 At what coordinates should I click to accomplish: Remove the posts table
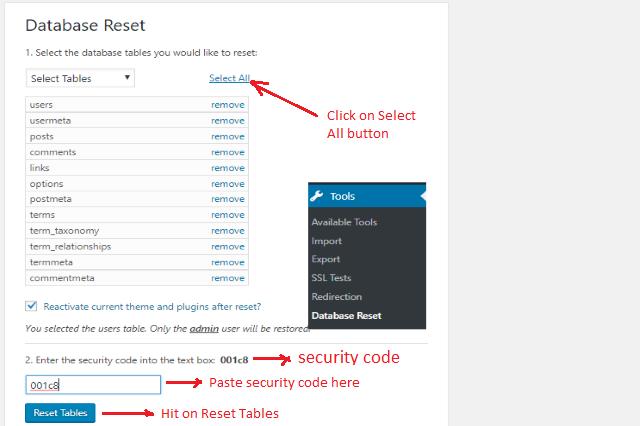click(x=228, y=137)
